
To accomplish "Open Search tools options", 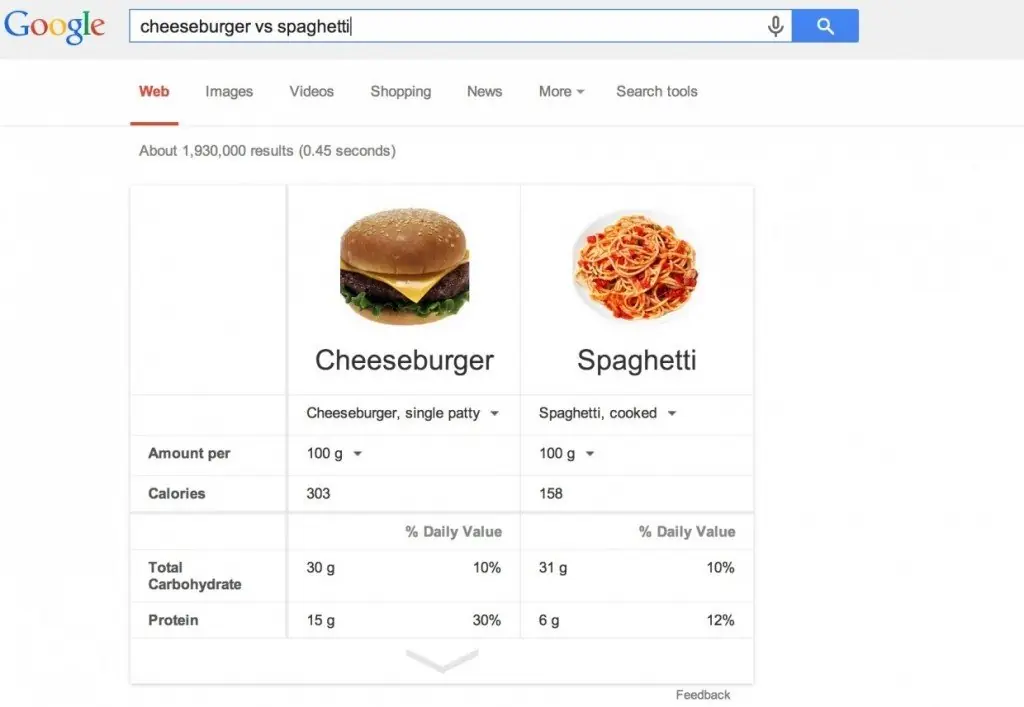I will [656, 91].
